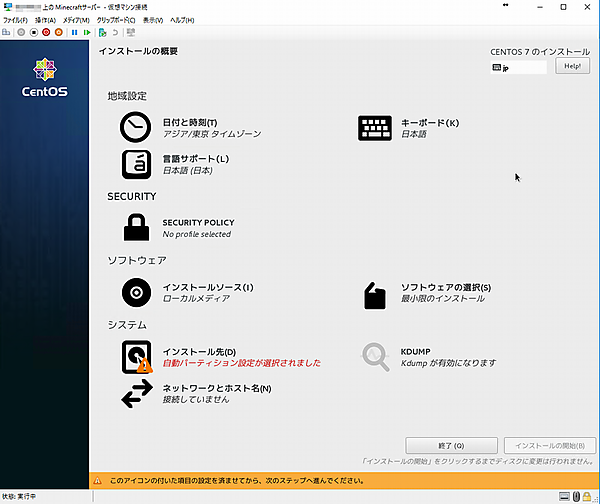Click the Pause VM toolbar button

coord(73,32)
